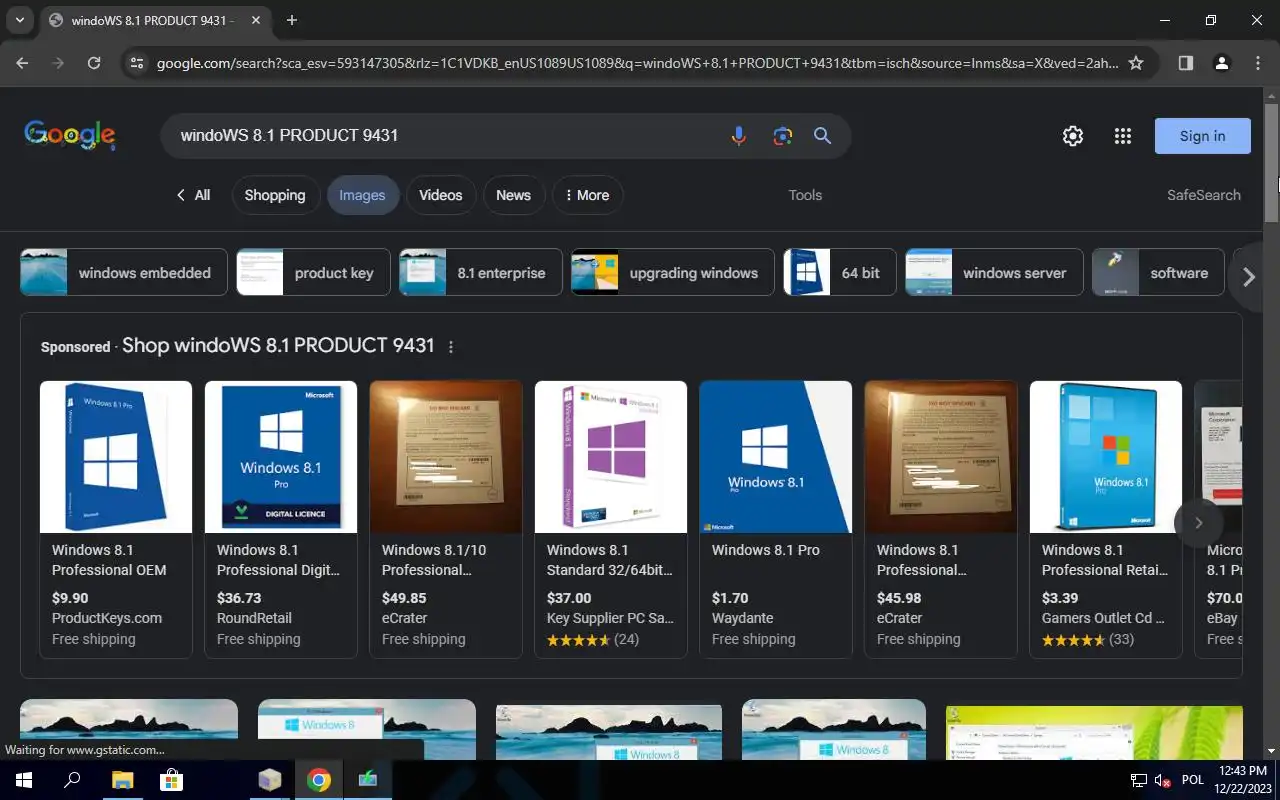The height and width of the screenshot is (800, 1280).
Task: Open search Tools options
Action: [805, 195]
